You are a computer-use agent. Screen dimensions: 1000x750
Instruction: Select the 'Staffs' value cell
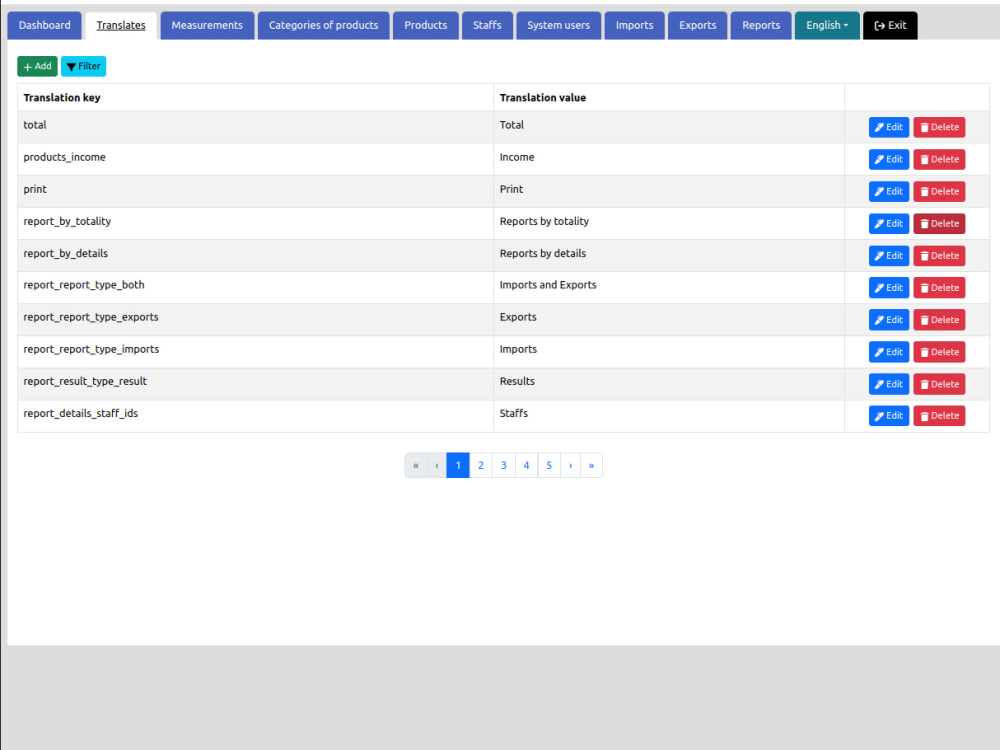point(669,416)
